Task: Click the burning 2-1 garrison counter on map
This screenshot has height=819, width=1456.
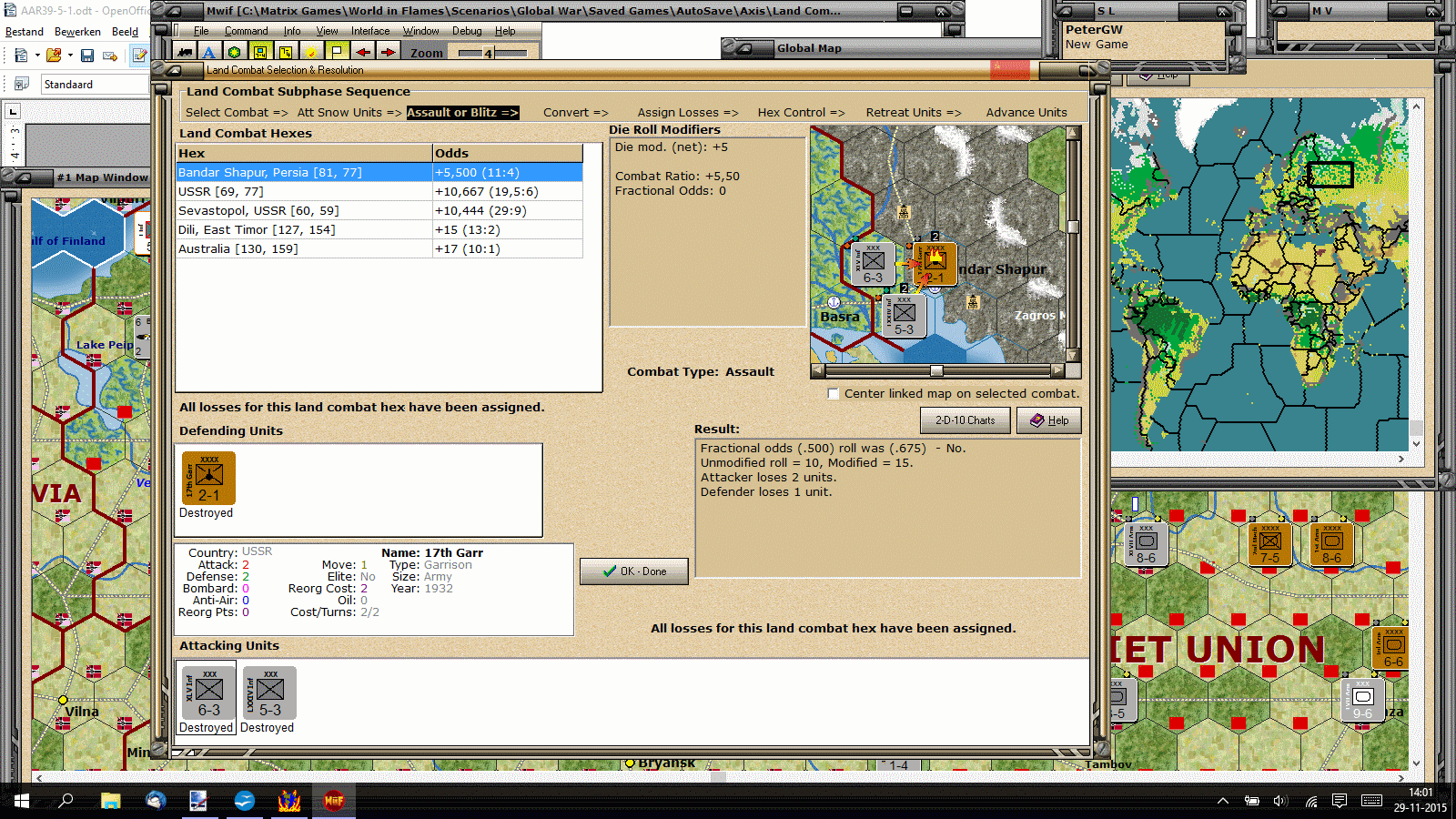Action: point(935,264)
